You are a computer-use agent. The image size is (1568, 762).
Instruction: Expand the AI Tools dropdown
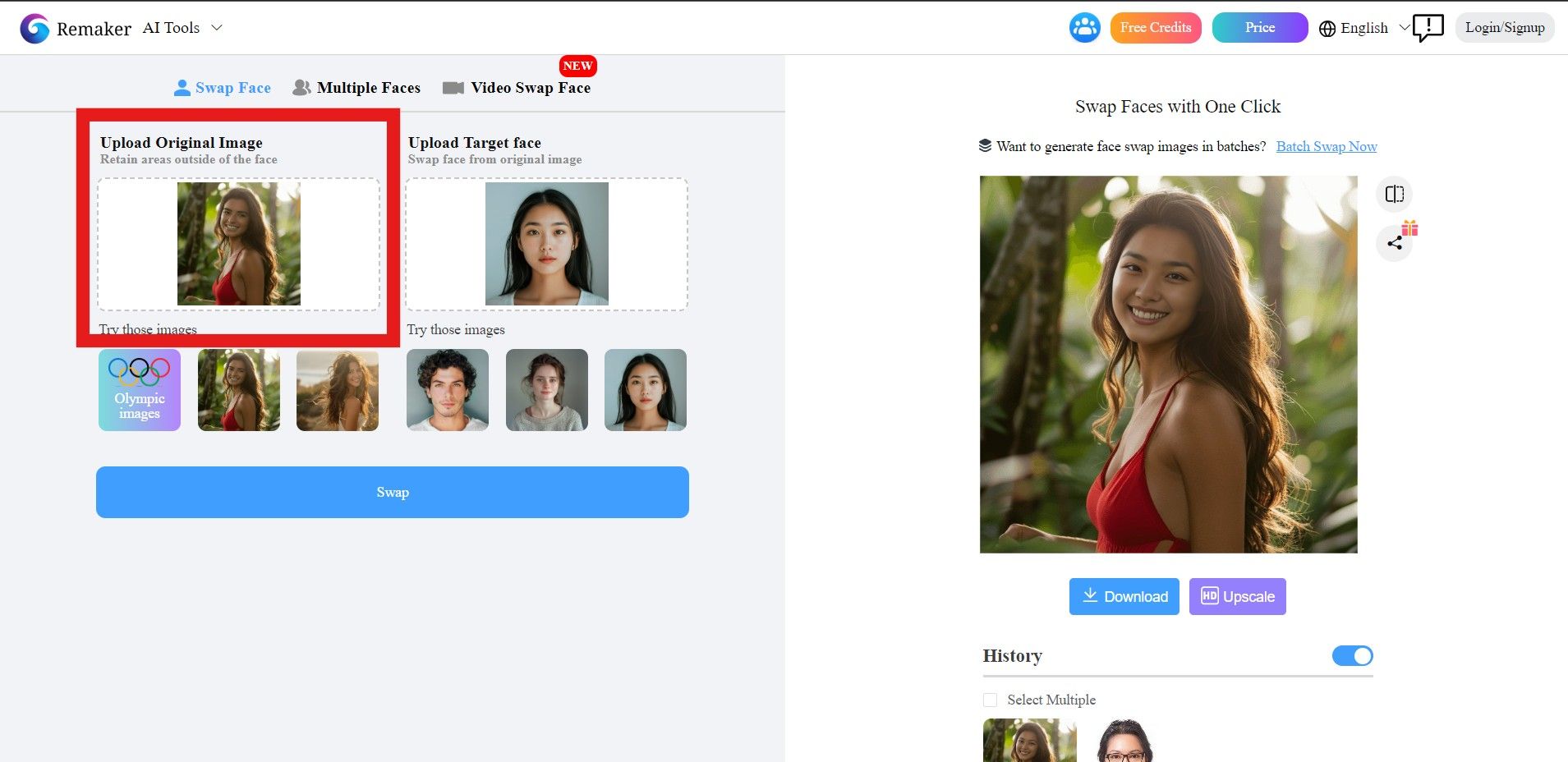point(182,28)
